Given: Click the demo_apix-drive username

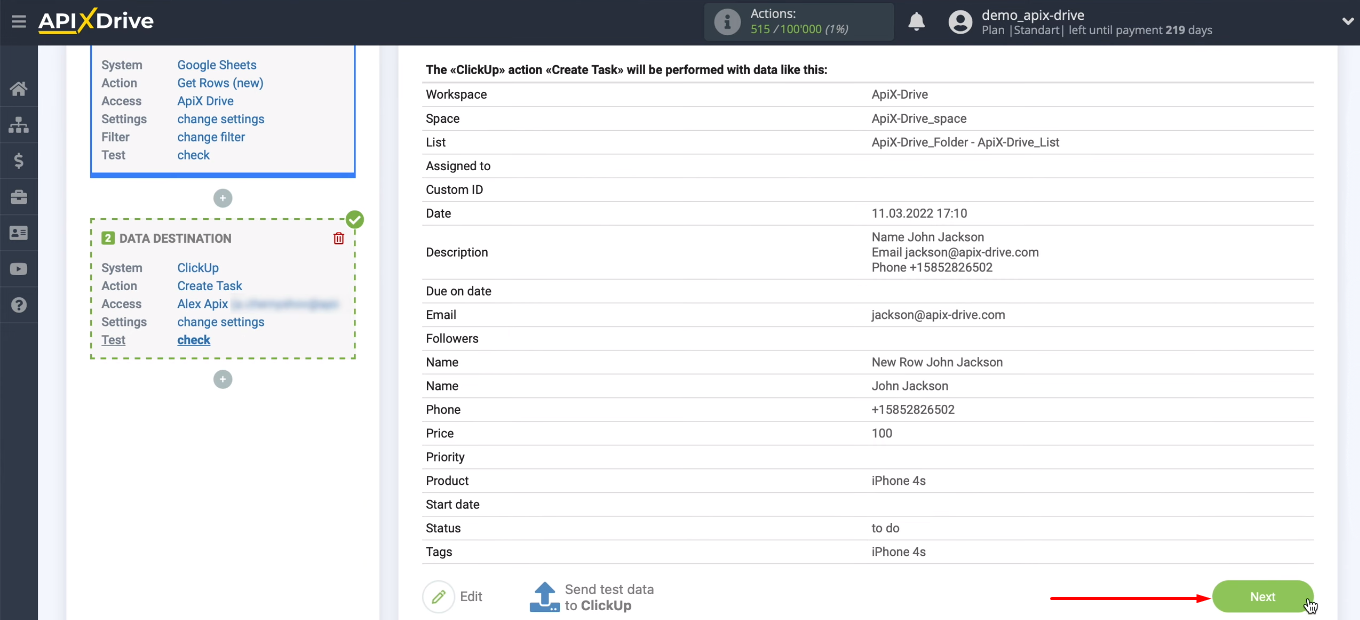Looking at the screenshot, I should (x=1033, y=15).
